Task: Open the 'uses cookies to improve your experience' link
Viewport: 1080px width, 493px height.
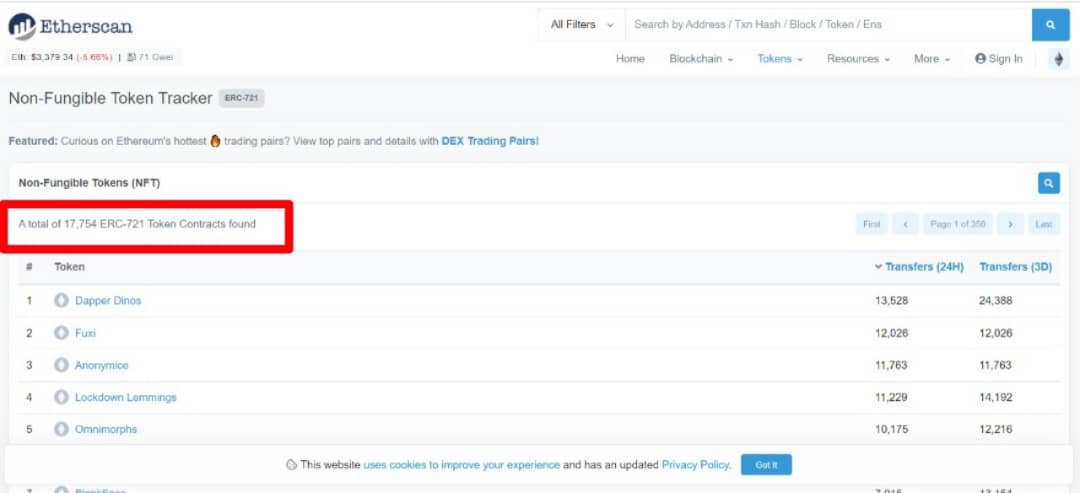Action: point(461,465)
